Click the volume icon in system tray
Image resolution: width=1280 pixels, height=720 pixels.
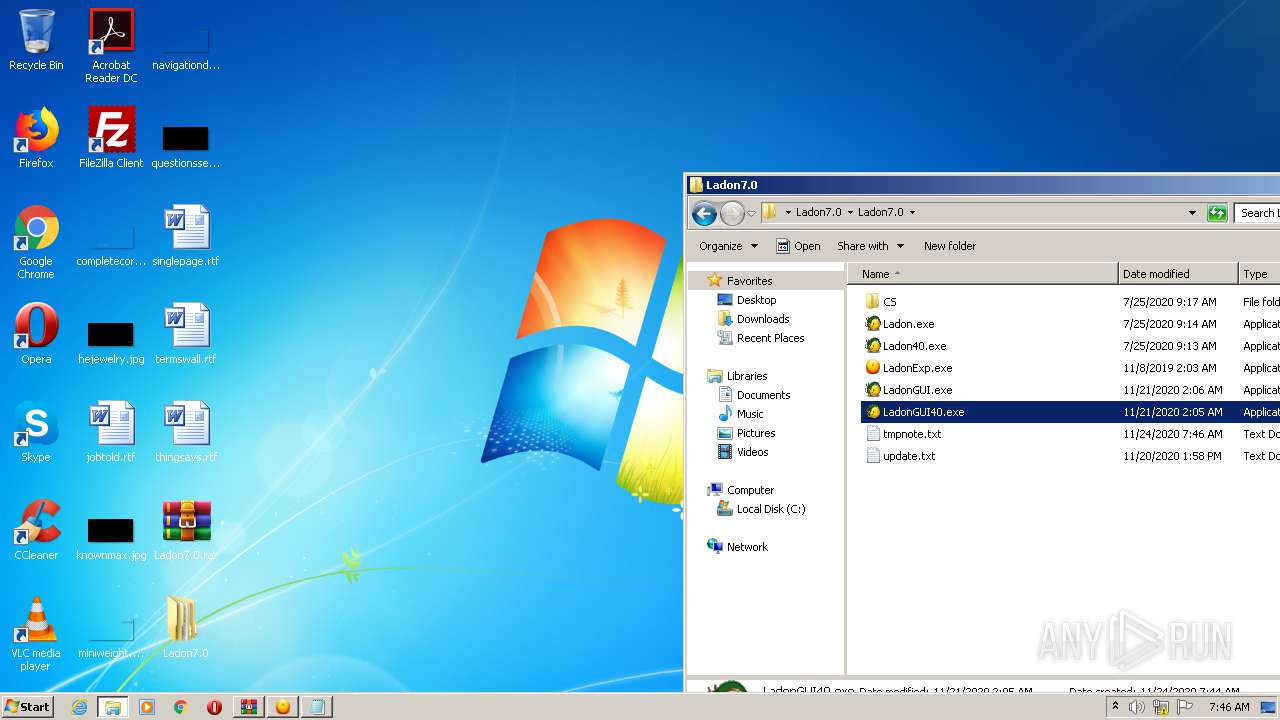[x=1136, y=707]
